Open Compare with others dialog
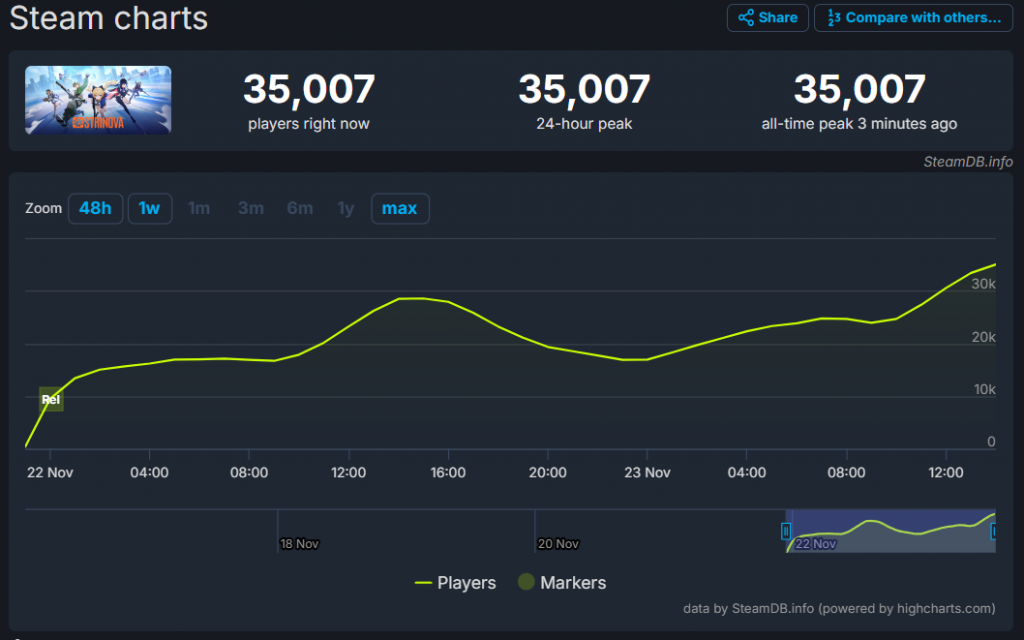This screenshot has height=640, width=1024. (x=913, y=18)
